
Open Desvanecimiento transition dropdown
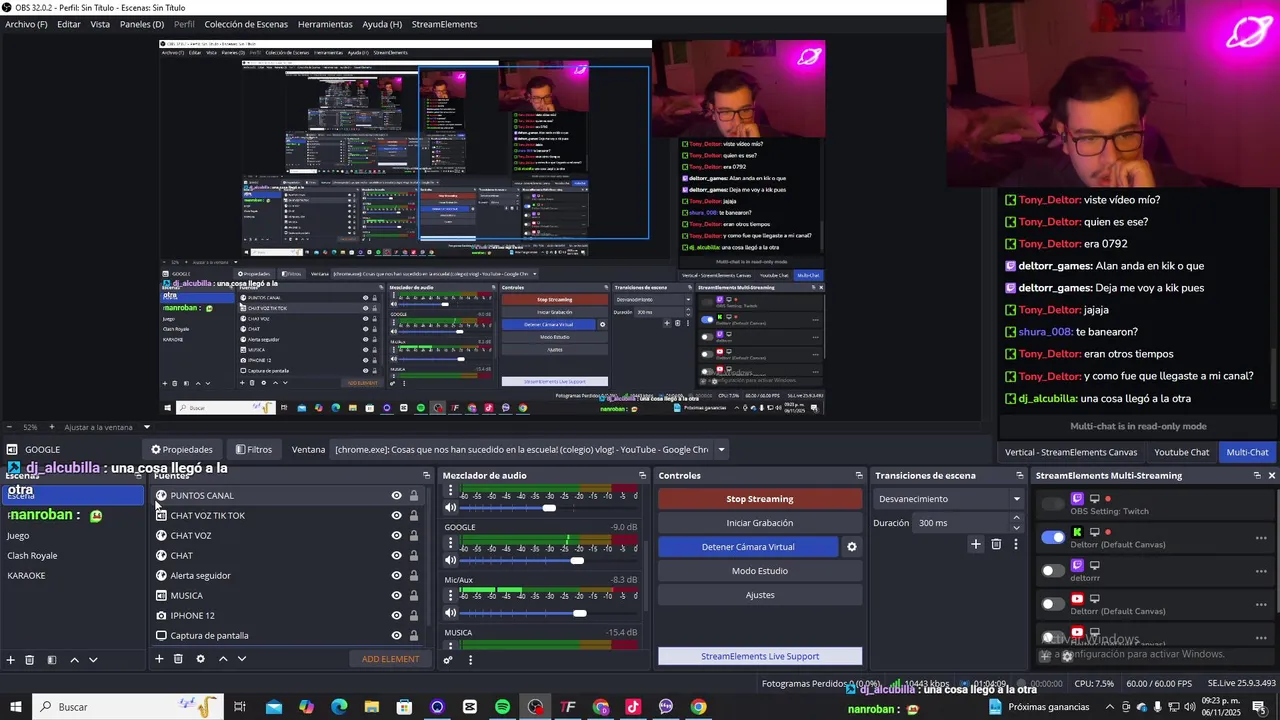coord(948,499)
